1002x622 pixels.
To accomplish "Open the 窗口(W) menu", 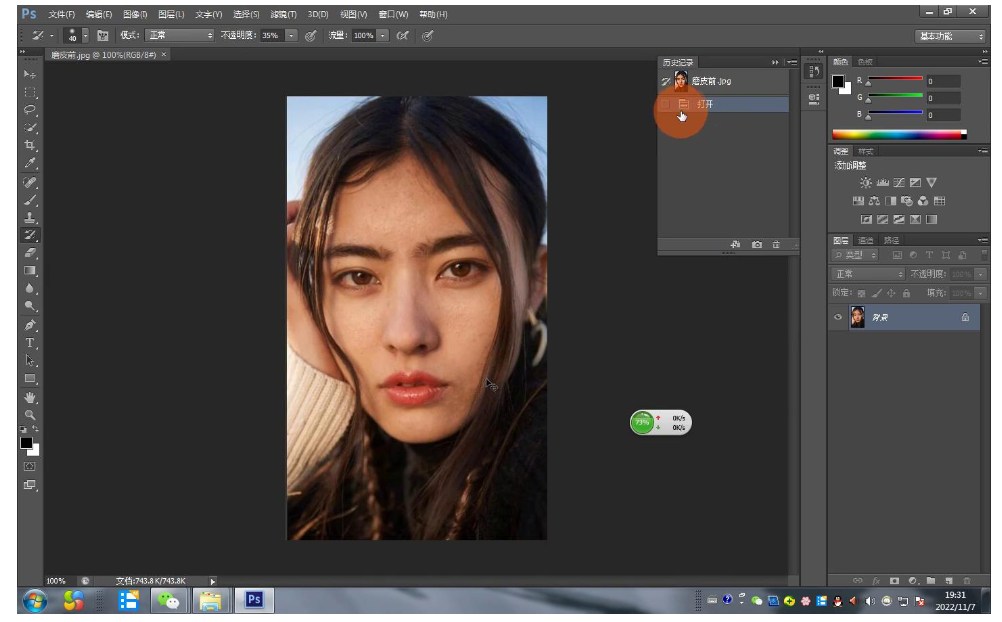I will tap(393, 14).
